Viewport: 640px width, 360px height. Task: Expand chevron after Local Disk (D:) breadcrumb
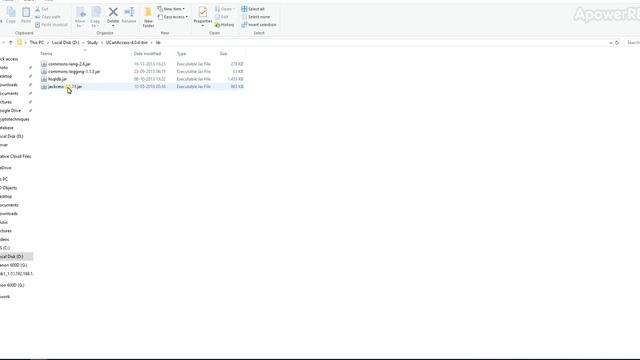click(83, 42)
